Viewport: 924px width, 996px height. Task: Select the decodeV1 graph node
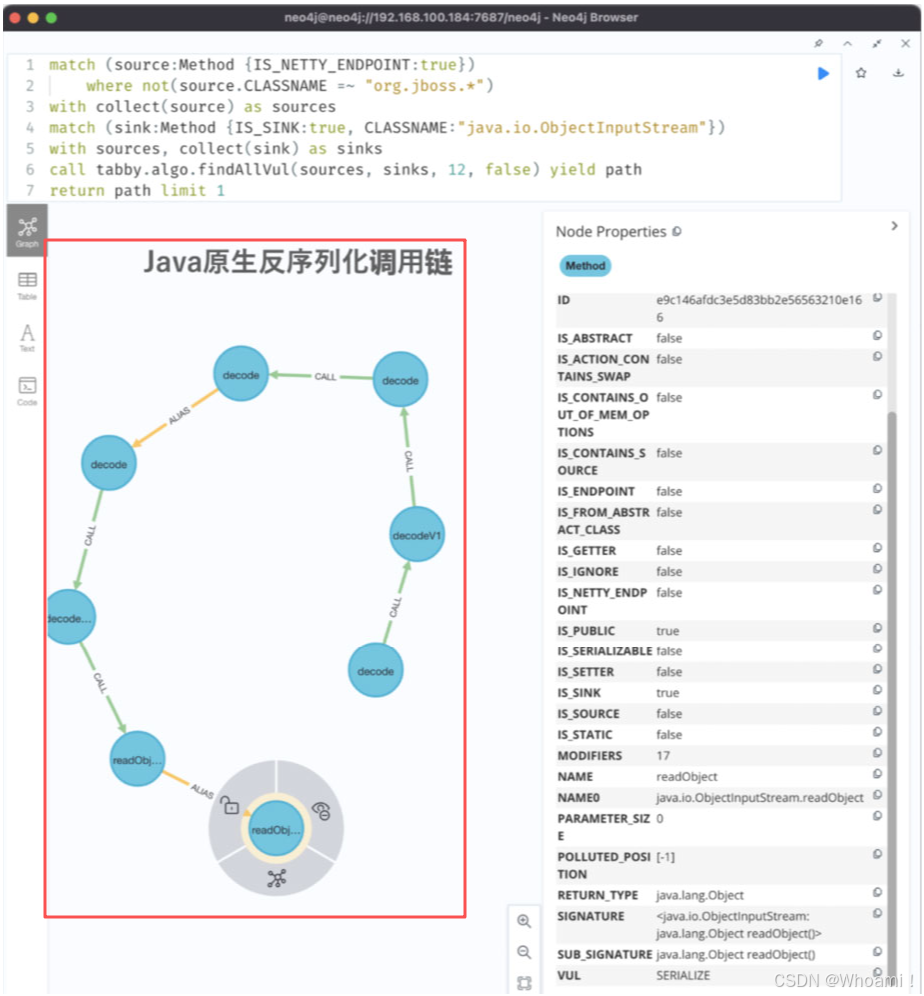click(x=417, y=535)
